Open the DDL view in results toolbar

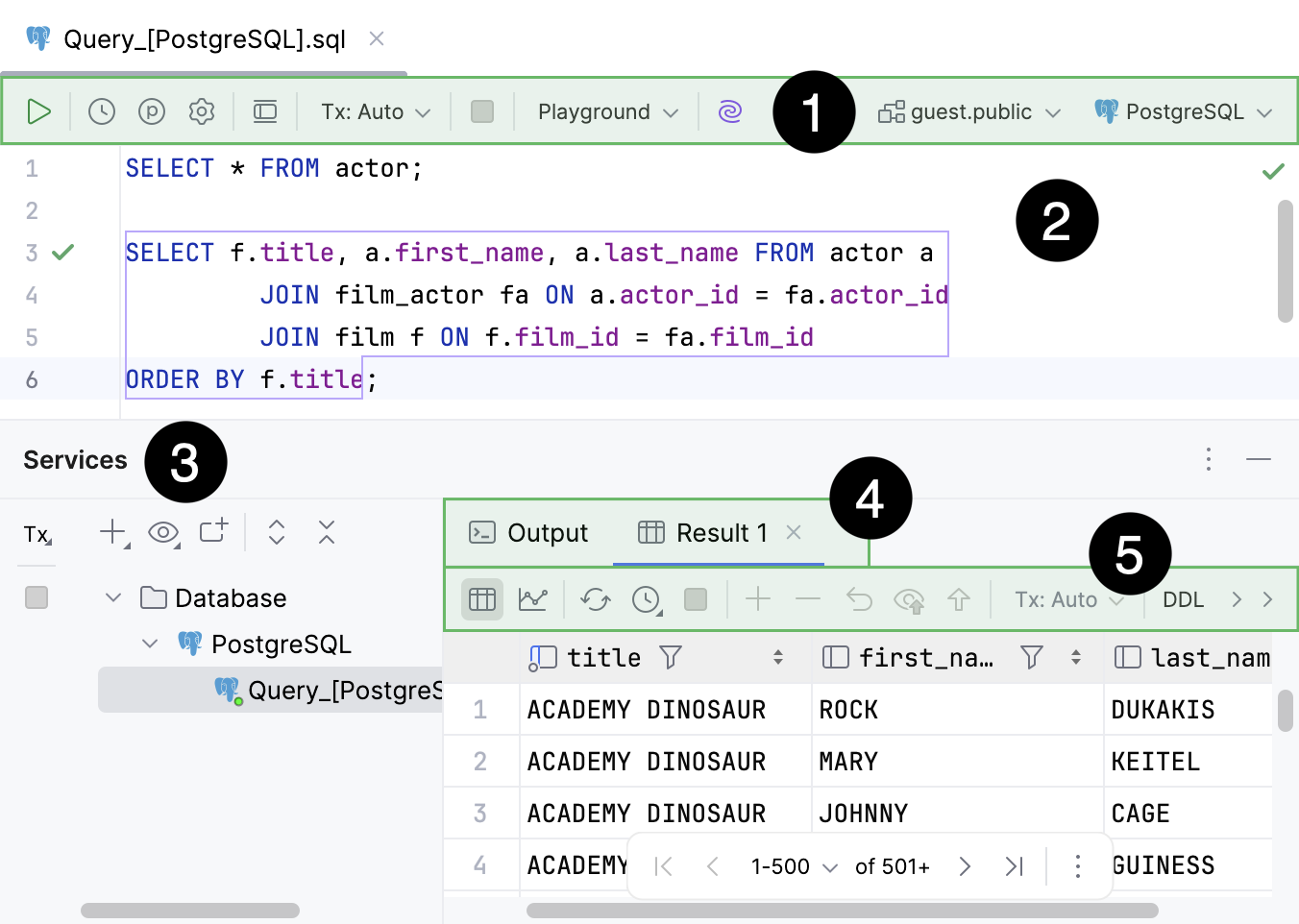pos(1184,598)
